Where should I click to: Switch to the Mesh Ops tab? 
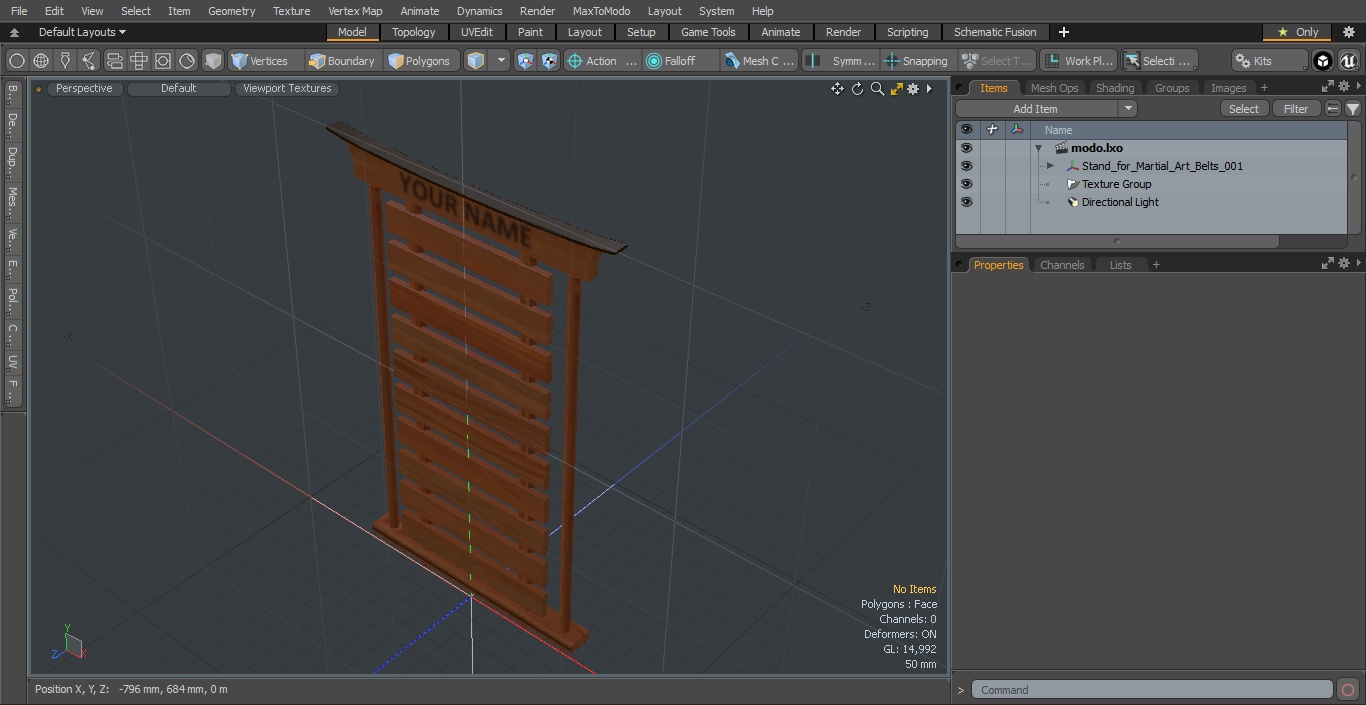(1054, 88)
